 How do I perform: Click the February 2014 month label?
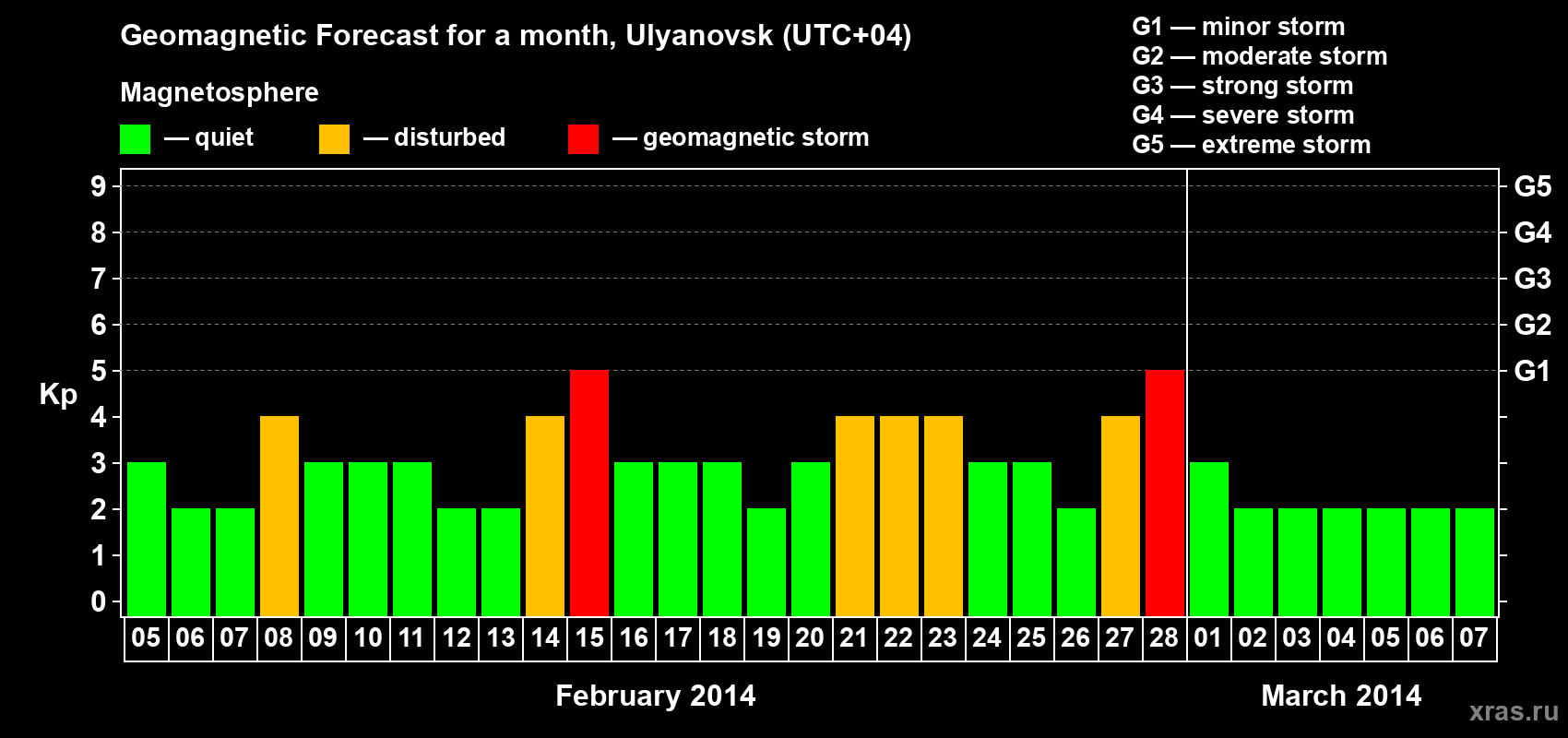pyautogui.click(x=656, y=696)
